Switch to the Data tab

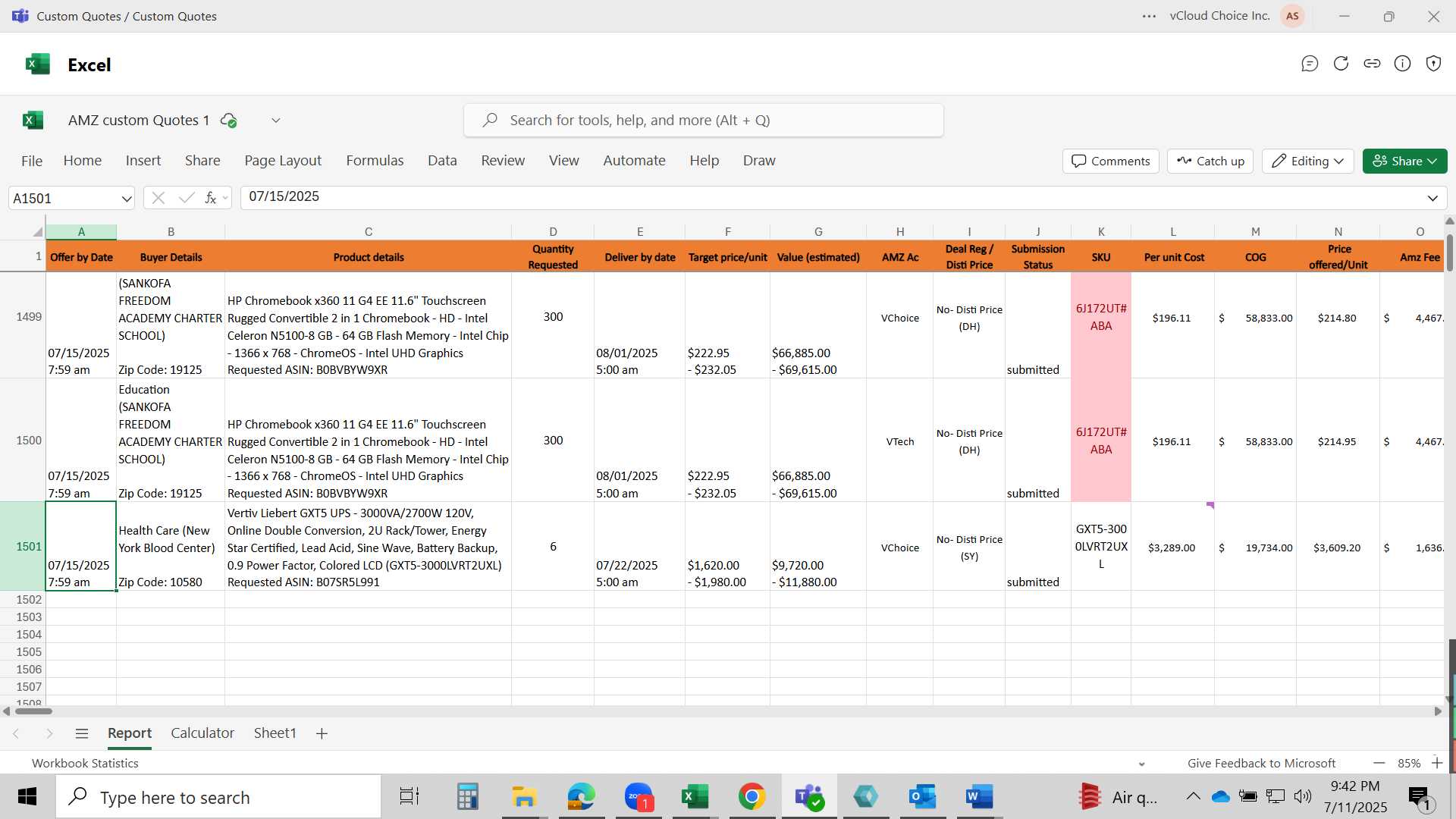coord(442,161)
